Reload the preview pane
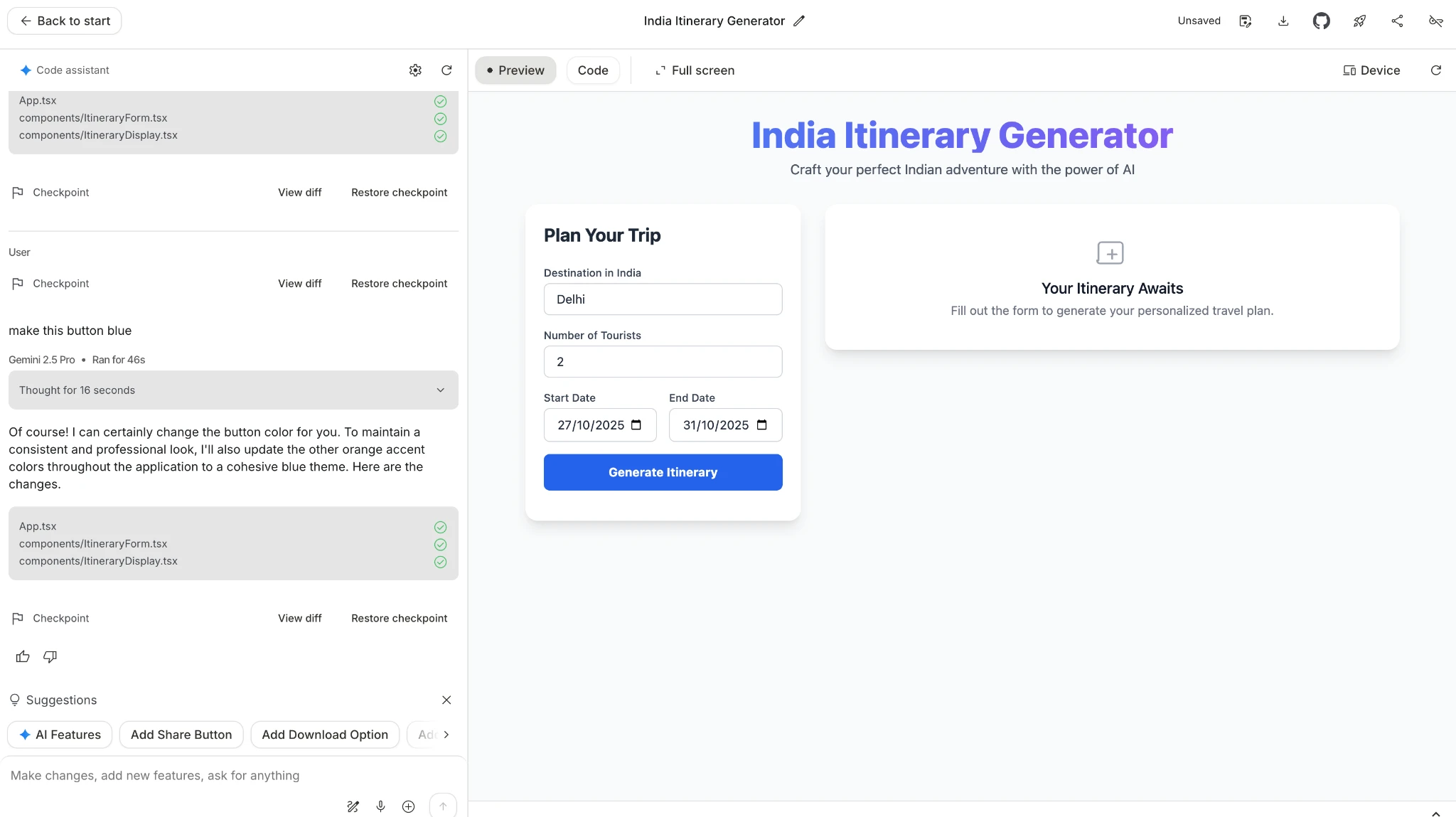This screenshot has height=817, width=1456. click(x=1435, y=70)
